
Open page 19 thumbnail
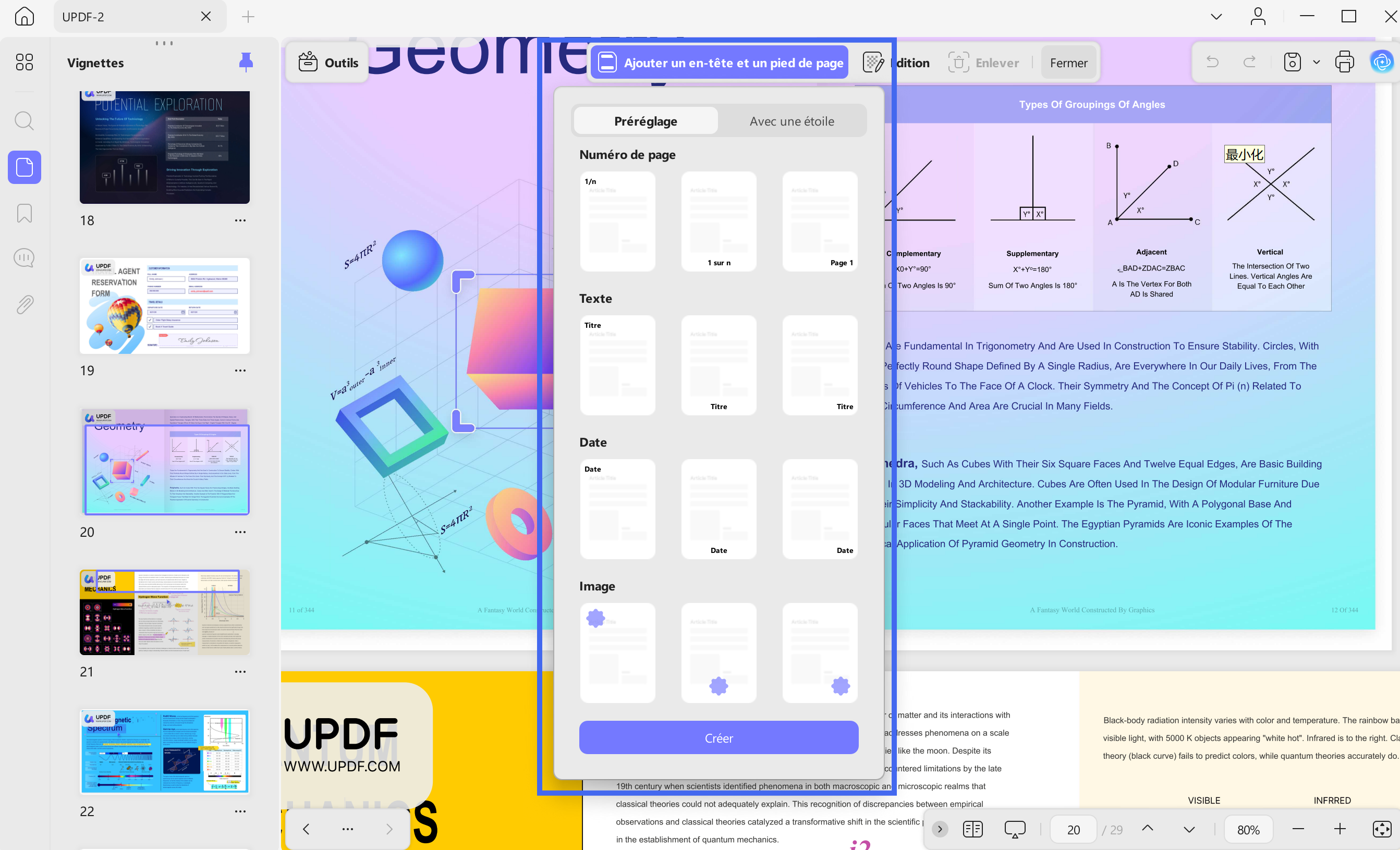(165, 306)
